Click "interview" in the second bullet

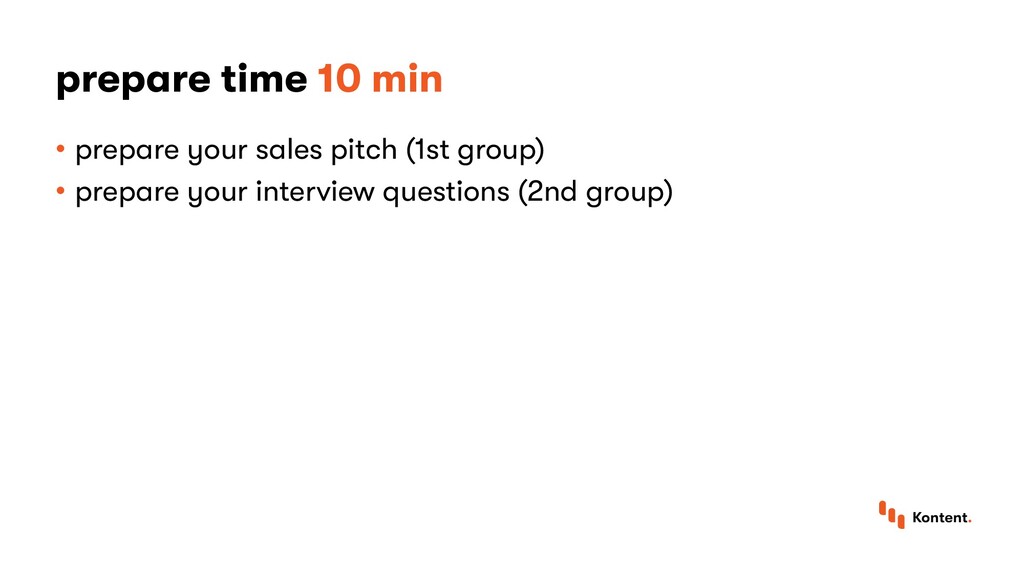(x=315, y=191)
